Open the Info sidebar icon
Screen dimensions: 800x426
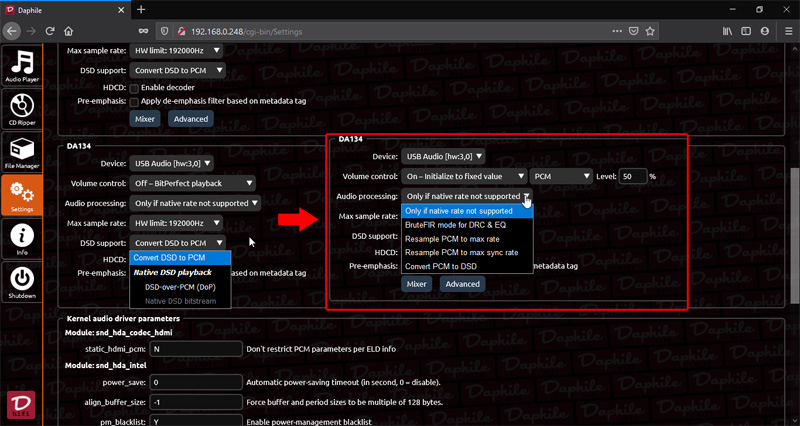coord(21,239)
